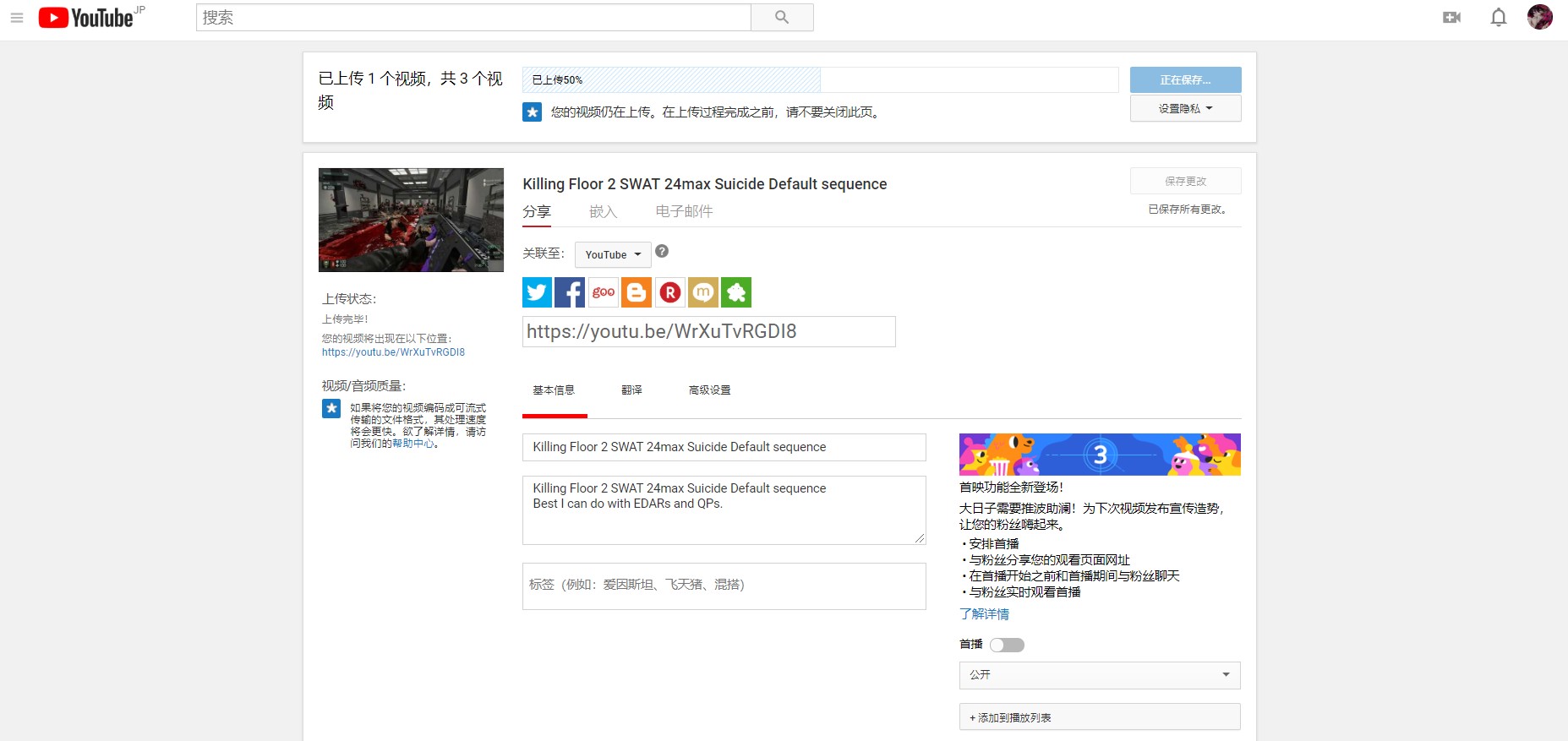This screenshot has height=741, width=1568.
Task: Open the hamburger guide menu
Action: point(17,18)
